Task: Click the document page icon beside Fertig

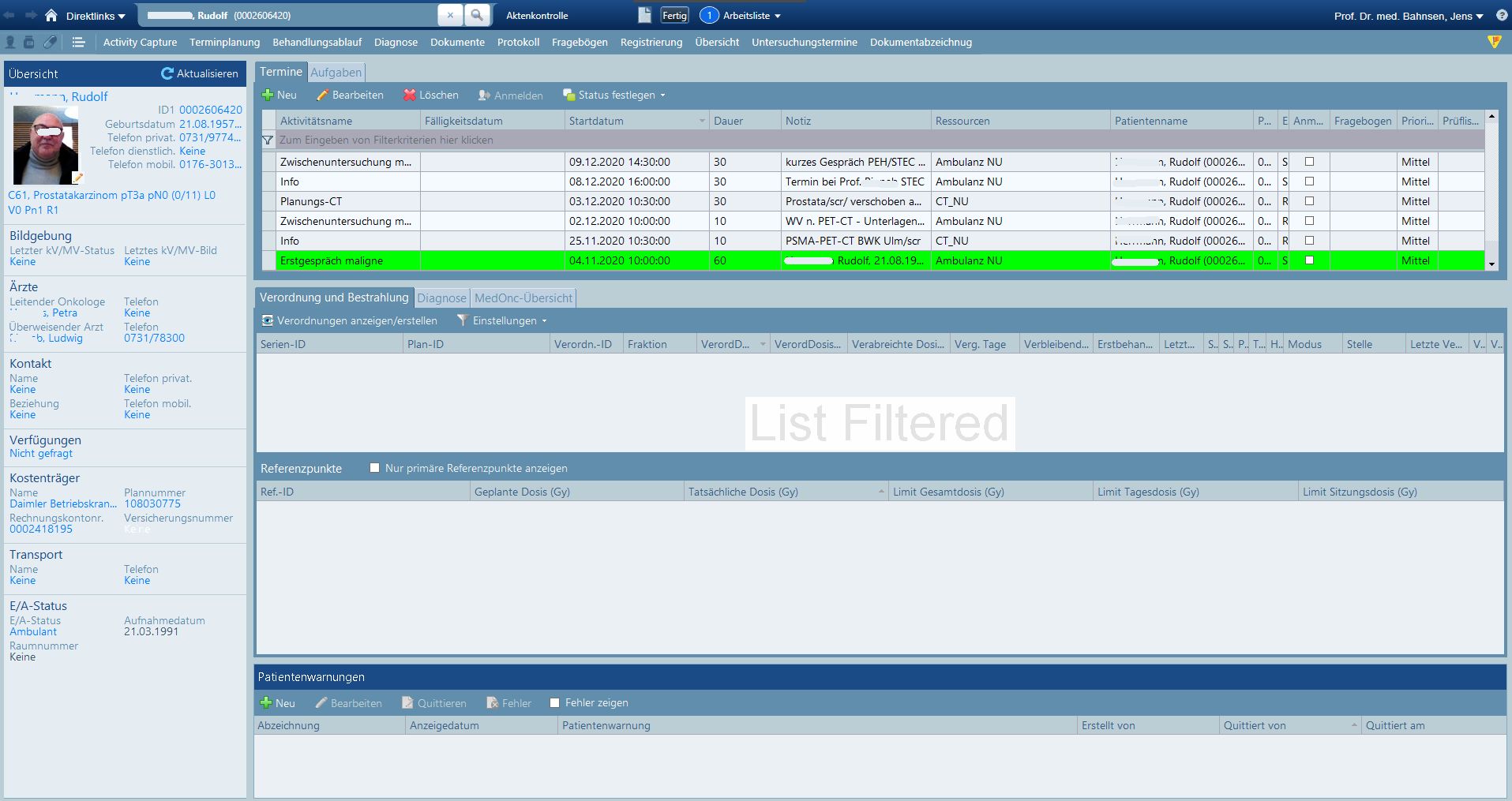Action: pyautogui.click(x=644, y=15)
